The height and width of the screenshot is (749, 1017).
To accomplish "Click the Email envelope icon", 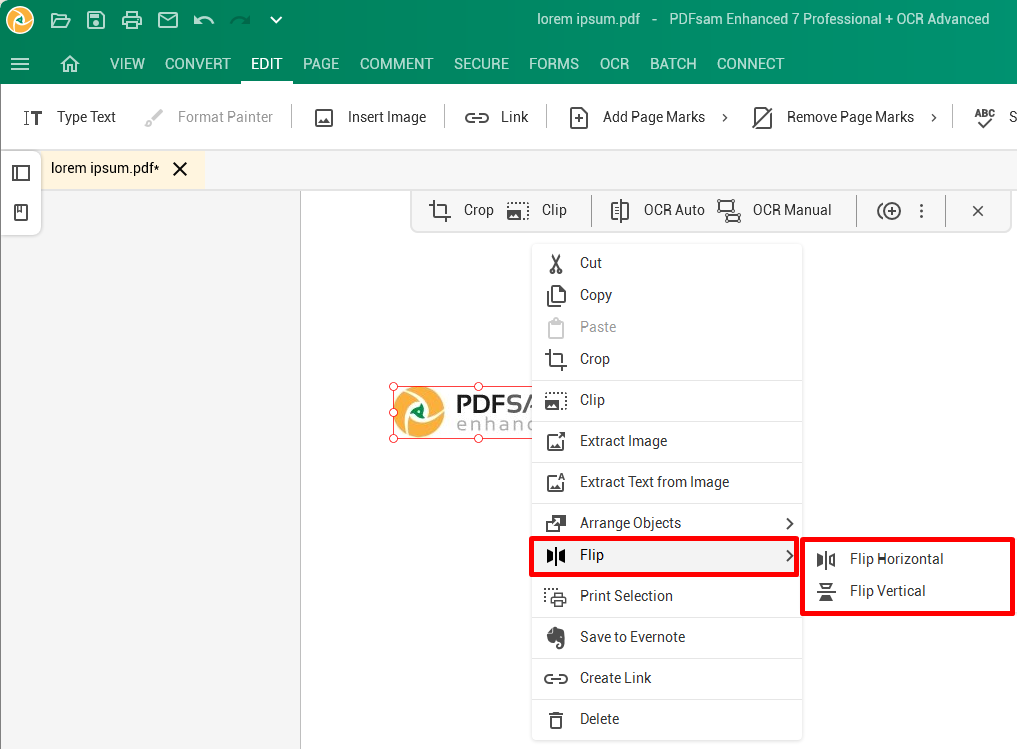I will click(x=167, y=20).
